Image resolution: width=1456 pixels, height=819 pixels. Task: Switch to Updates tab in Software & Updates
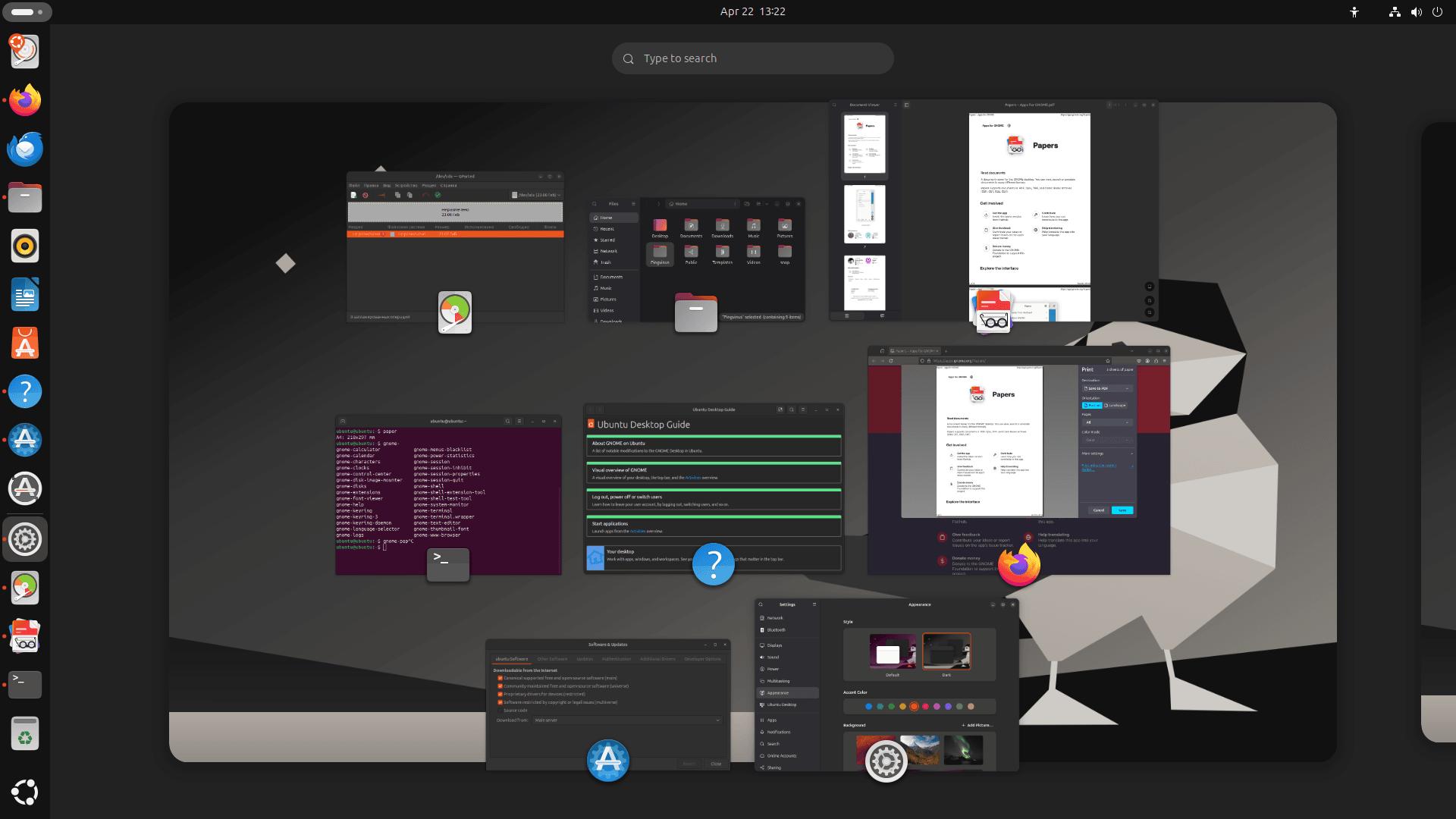[x=585, y=659]
